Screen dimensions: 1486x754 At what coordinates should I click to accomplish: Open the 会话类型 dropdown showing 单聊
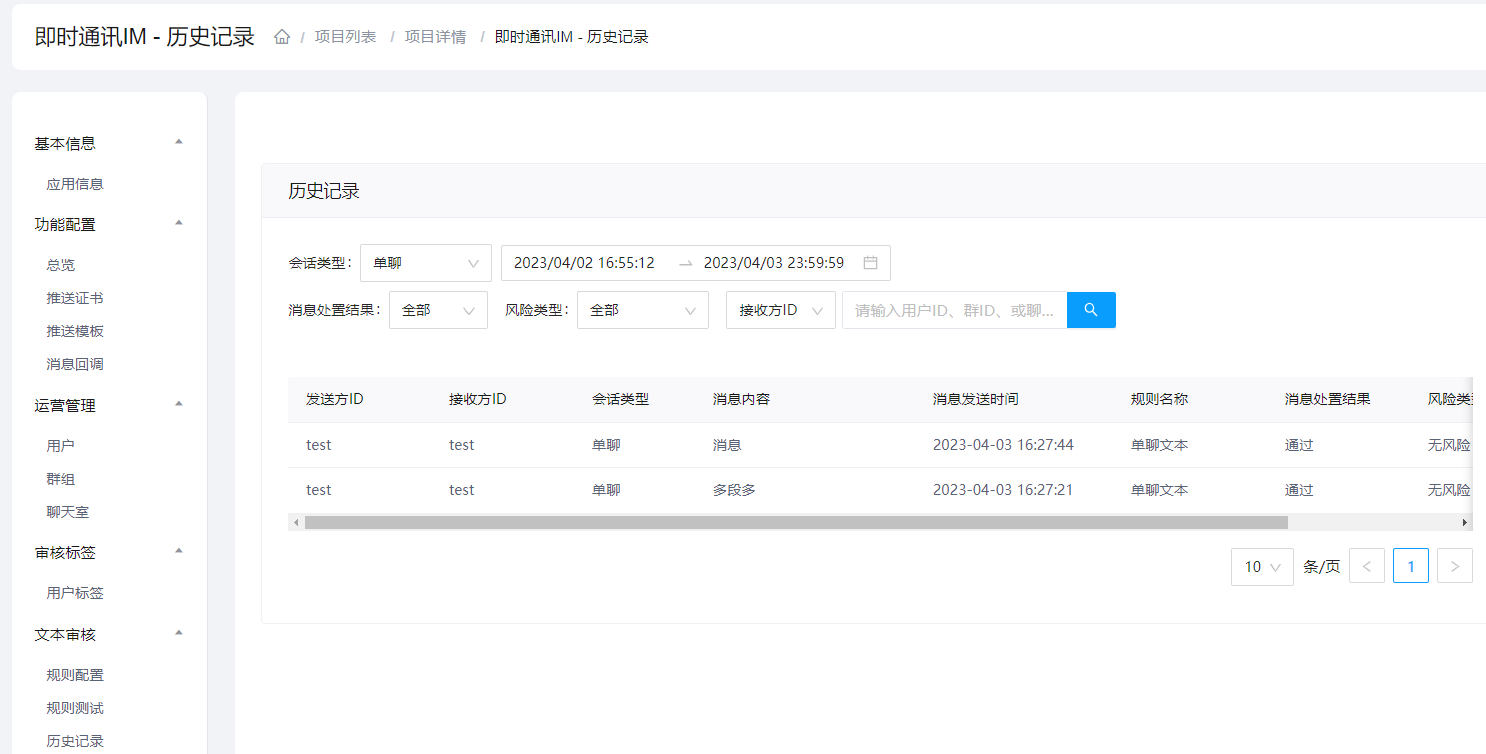[x=425, y=263]
